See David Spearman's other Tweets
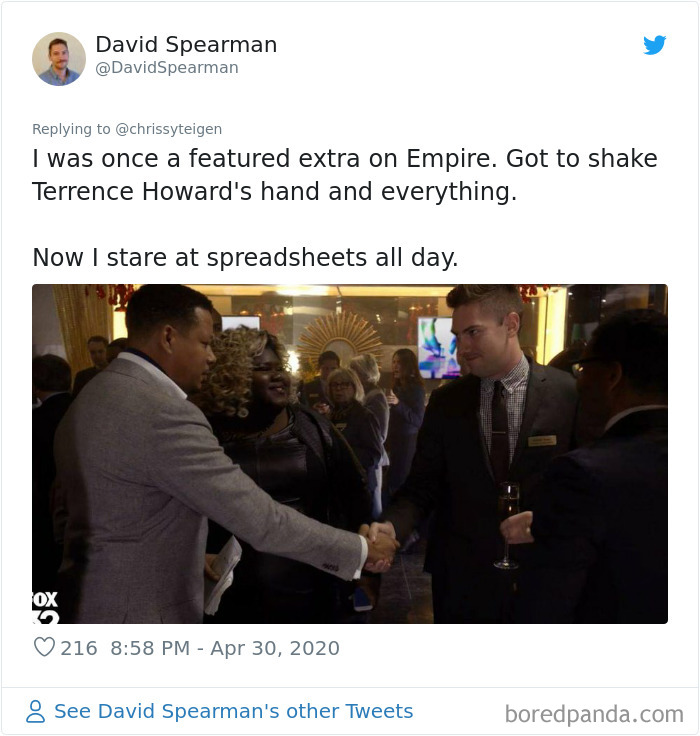The width and height of the screenshot is (700, 736). [x=233, y=711]
